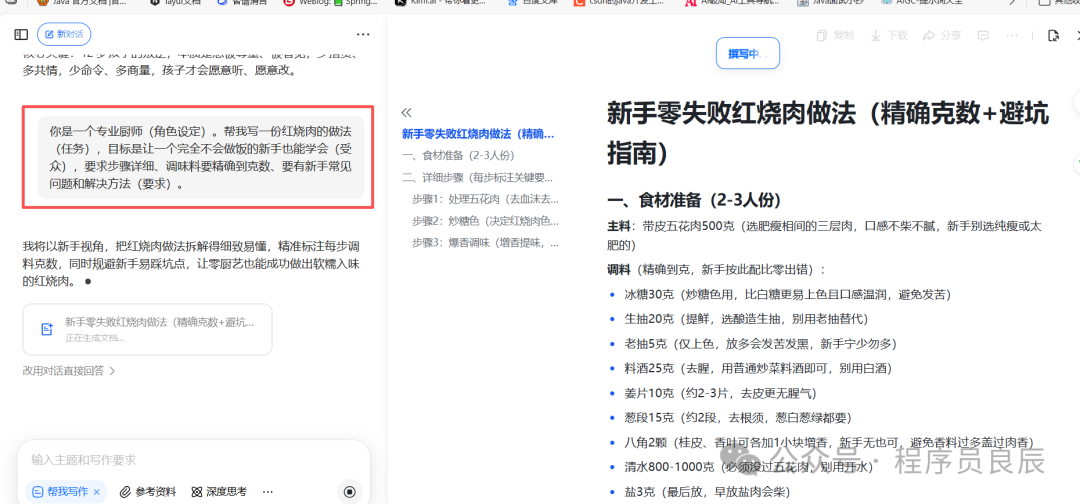Open the generating document card in chat
Viewport: 1080px width, 504px height.
(x=147, y=329)
